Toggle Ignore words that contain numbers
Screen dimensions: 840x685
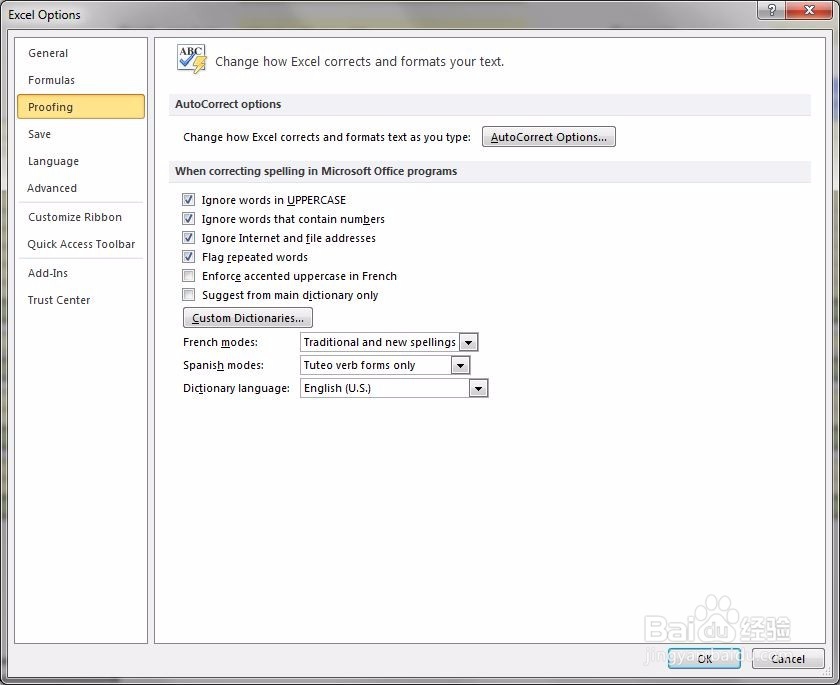point(188,219)
